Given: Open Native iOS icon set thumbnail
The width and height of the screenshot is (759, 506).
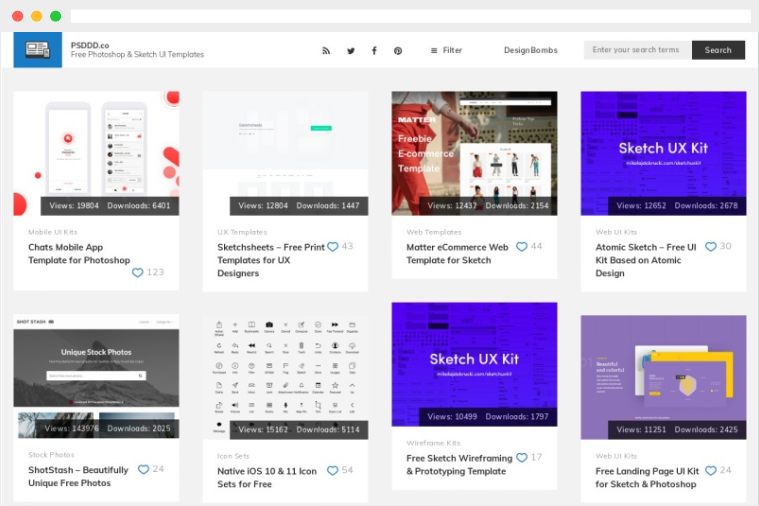Looking at the screenshot, I should 285,377.
